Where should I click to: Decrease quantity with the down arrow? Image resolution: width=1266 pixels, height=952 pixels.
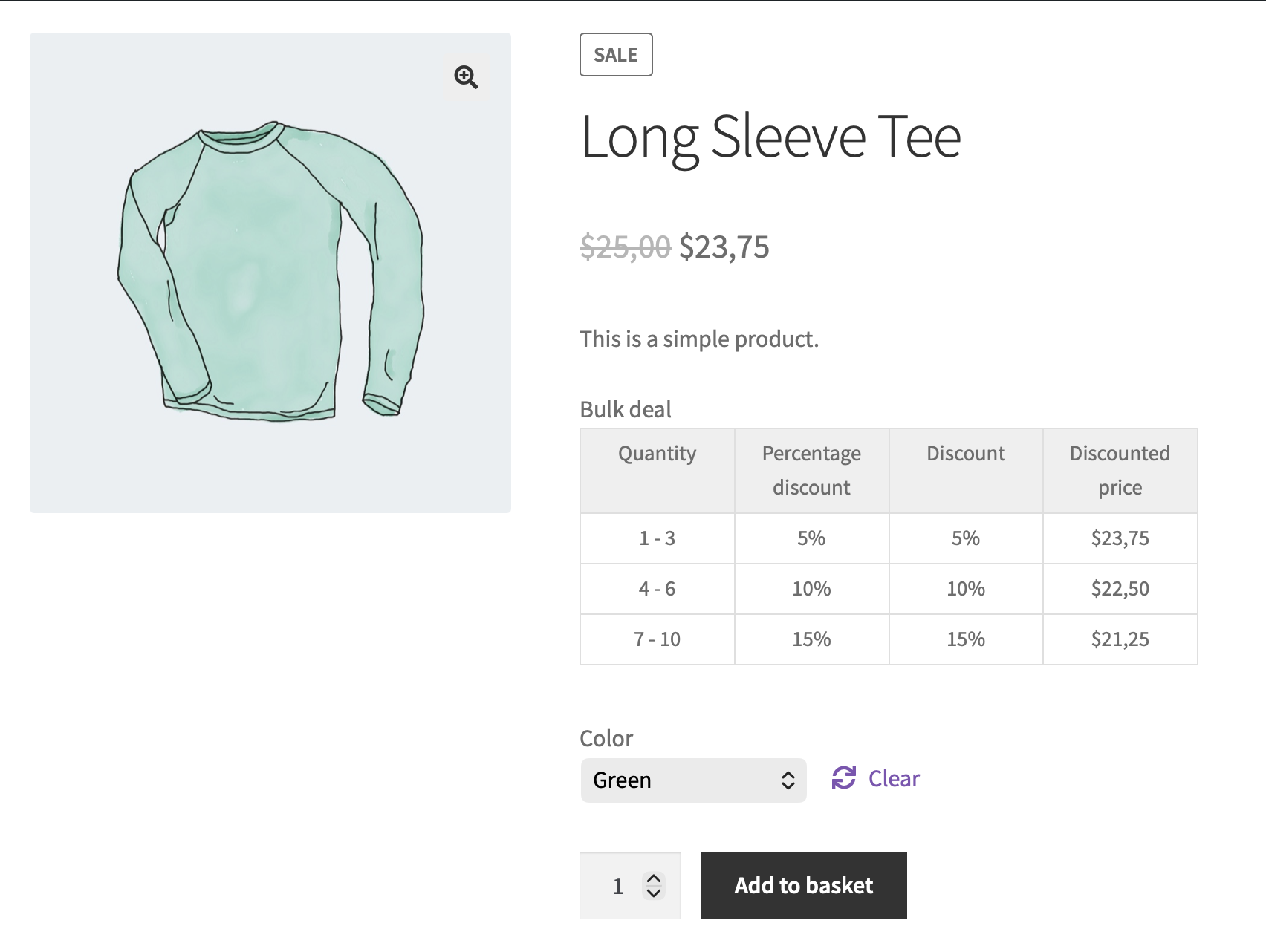click(x=654, y=893)
